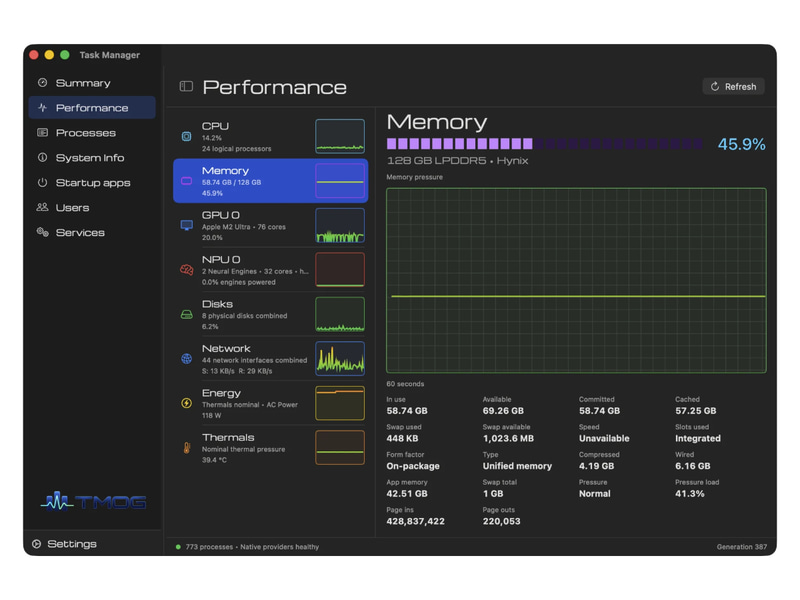Click the Disks drive icon
The width and height of the screenshot is (800, 600).
[187, 314]
